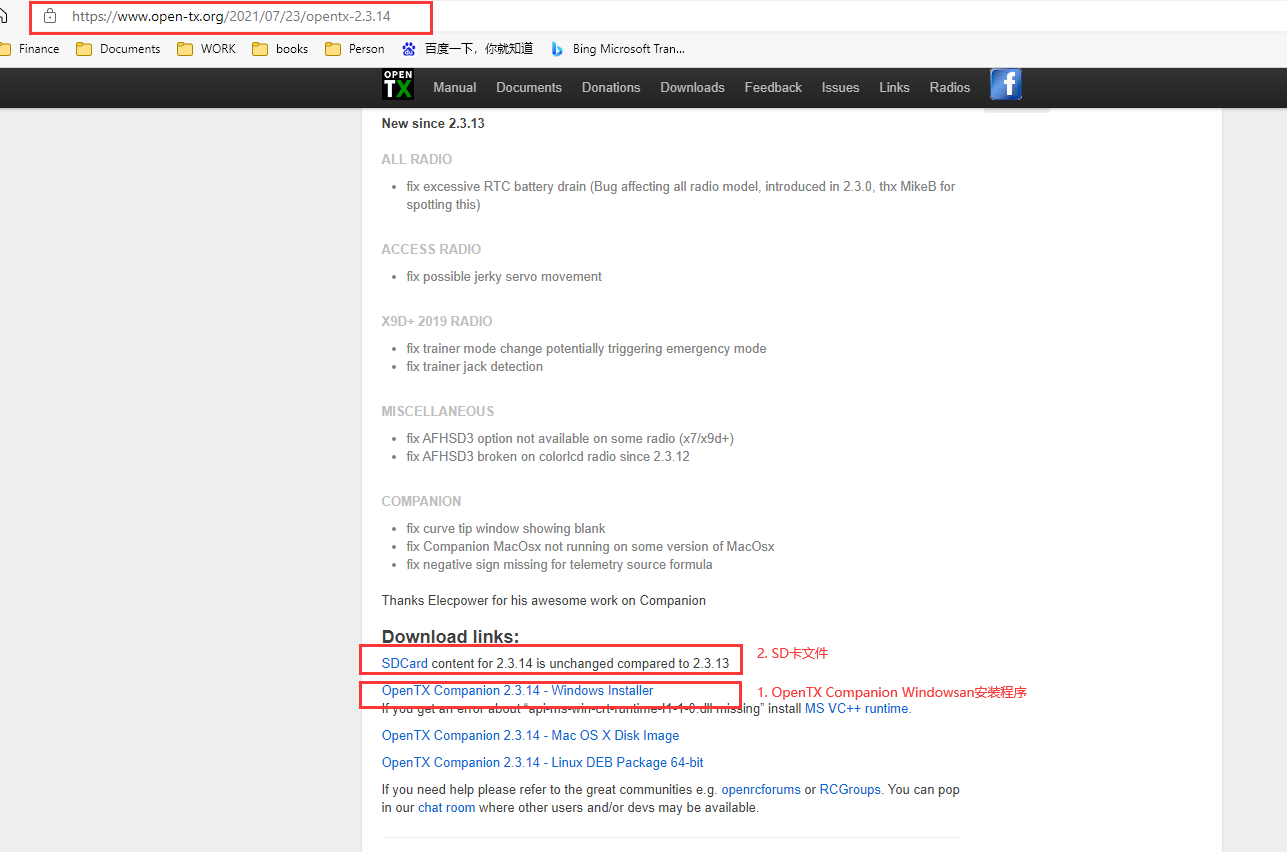
Task: Click 'fix excessive RTC battery drain' bullet
Action: 681,195
